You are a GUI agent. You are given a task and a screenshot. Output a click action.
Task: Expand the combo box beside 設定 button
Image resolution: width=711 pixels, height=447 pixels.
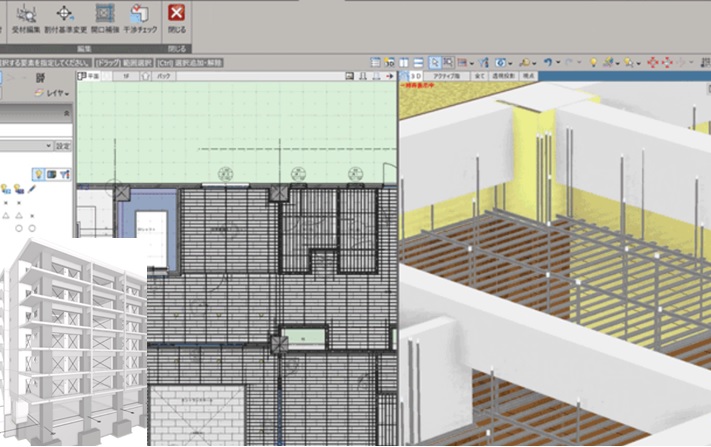point(49,146)
